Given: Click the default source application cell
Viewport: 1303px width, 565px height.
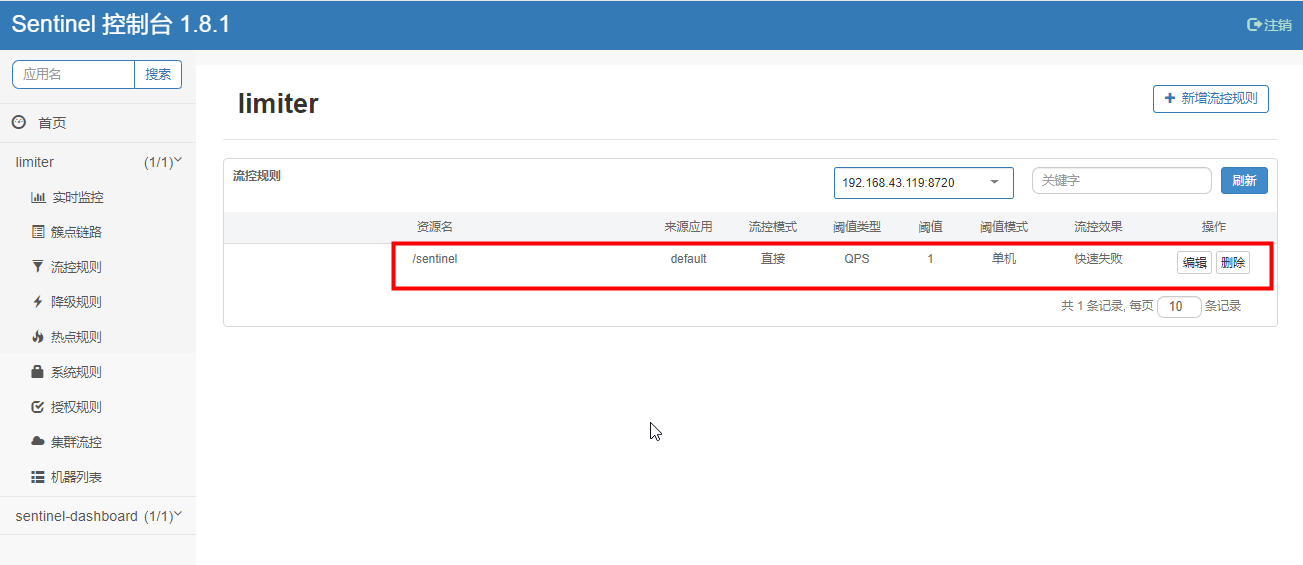Looking at the screenshot, I should pos(688,259).
